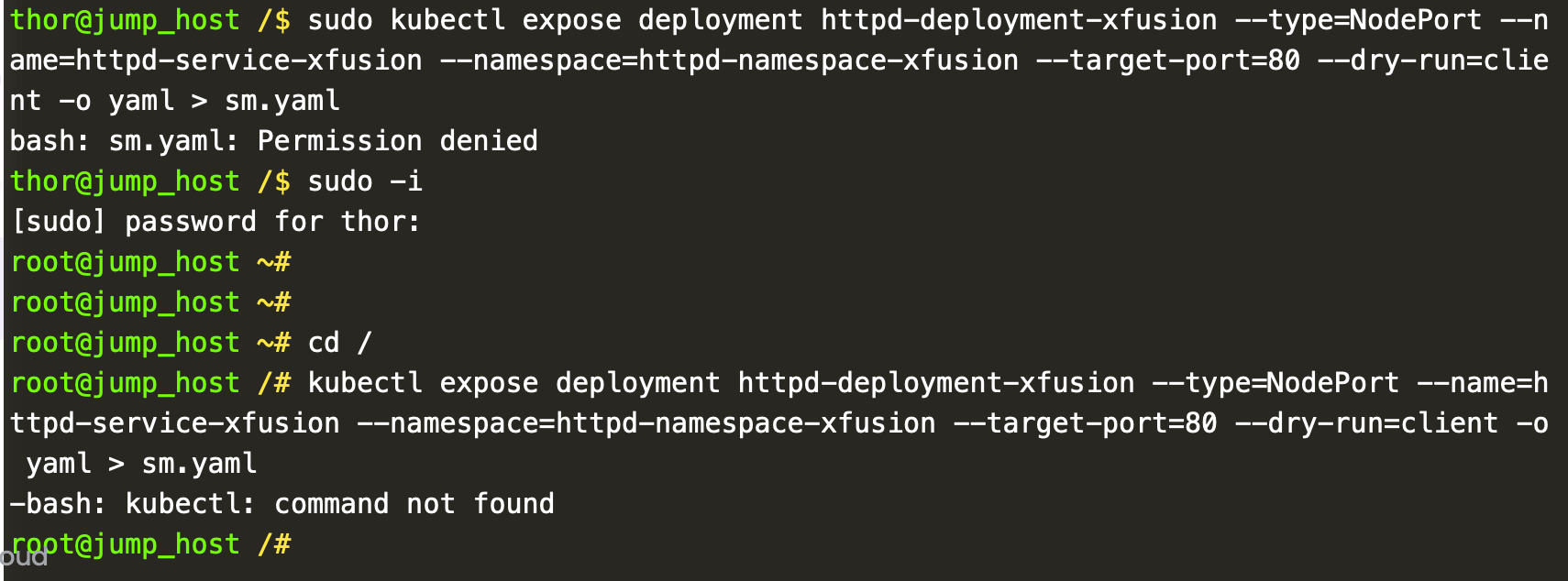Click the last empty root prompt line

pos(150,544)
